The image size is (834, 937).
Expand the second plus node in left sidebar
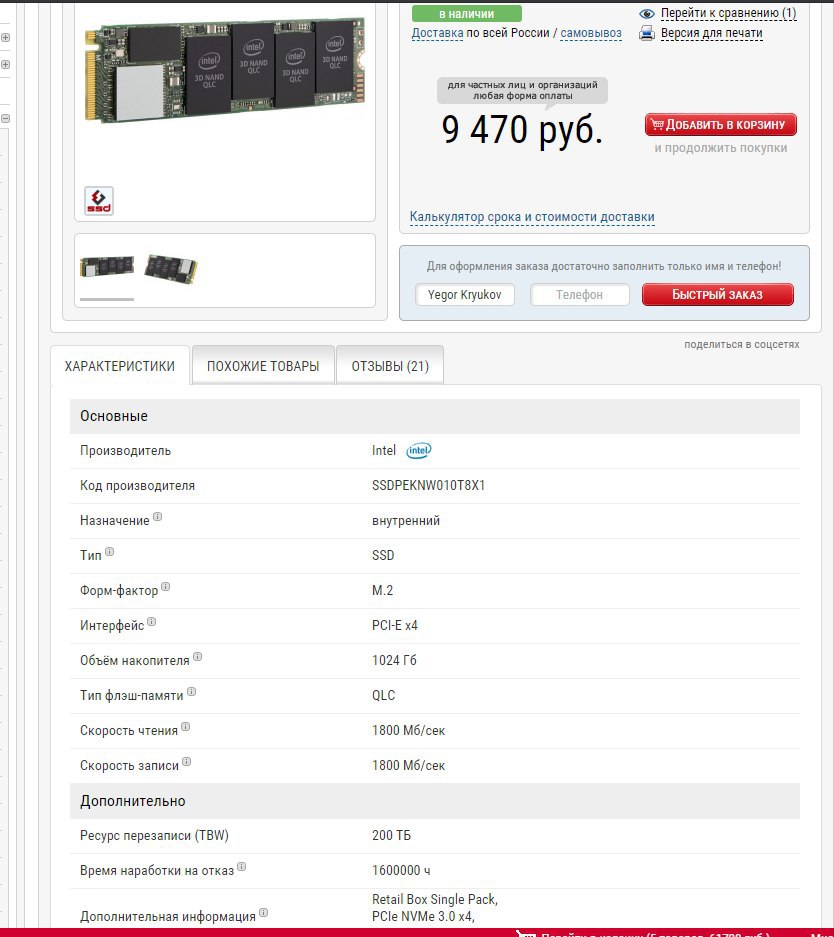click(x=5, y=65)
